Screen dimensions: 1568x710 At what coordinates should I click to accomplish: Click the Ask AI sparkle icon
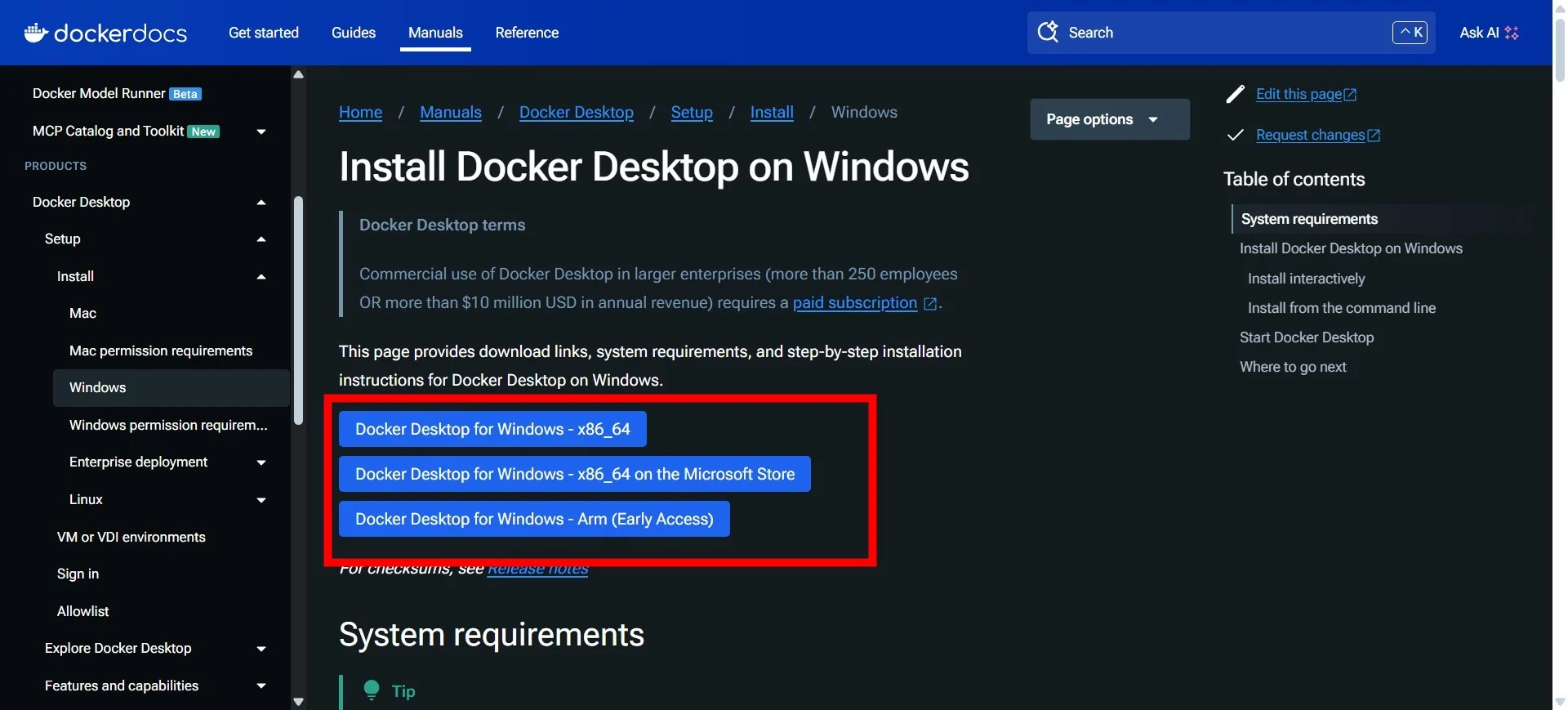[1512, 33]
